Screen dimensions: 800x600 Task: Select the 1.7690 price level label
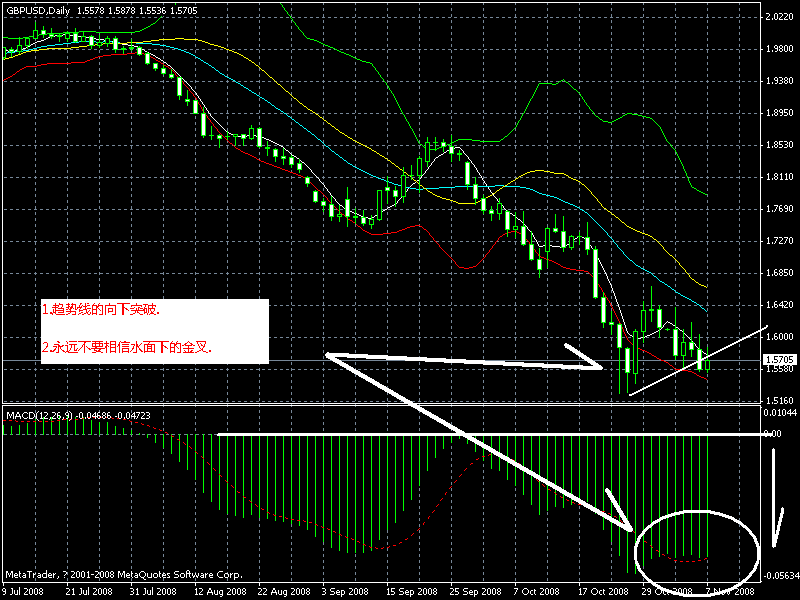[x=779, y=209]
